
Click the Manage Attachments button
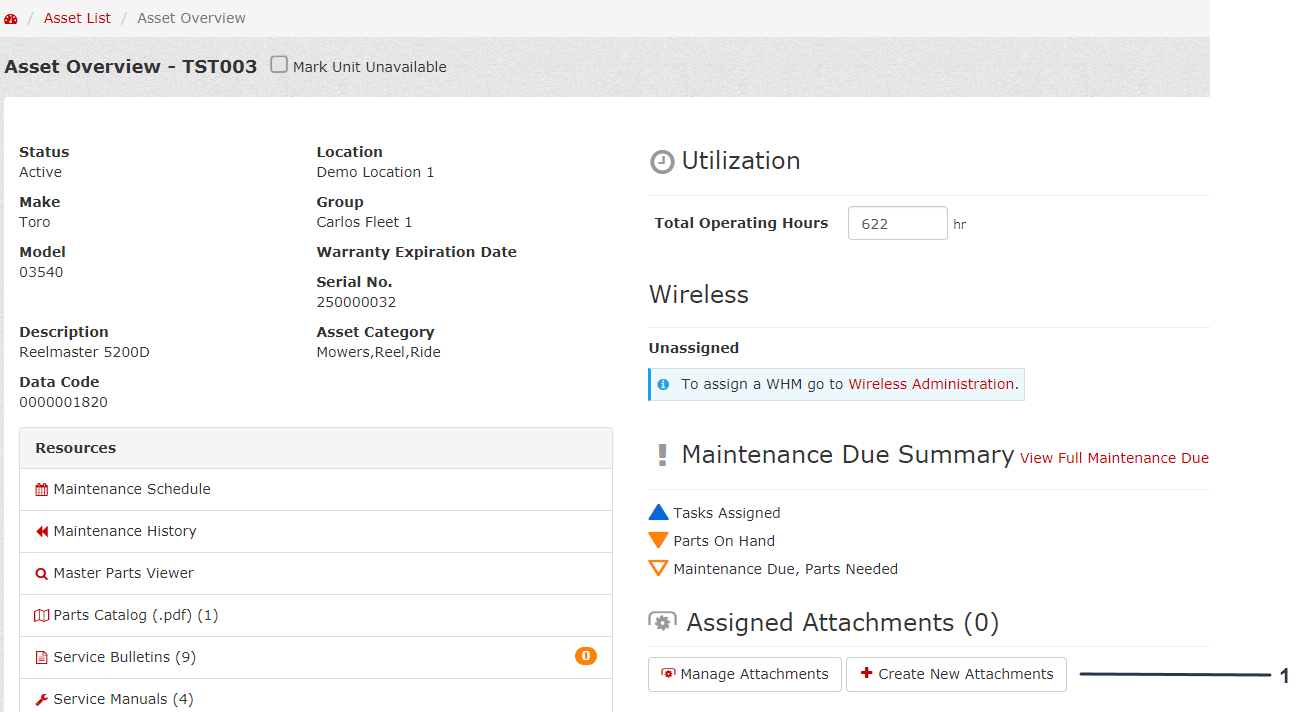tap(744, 674)
